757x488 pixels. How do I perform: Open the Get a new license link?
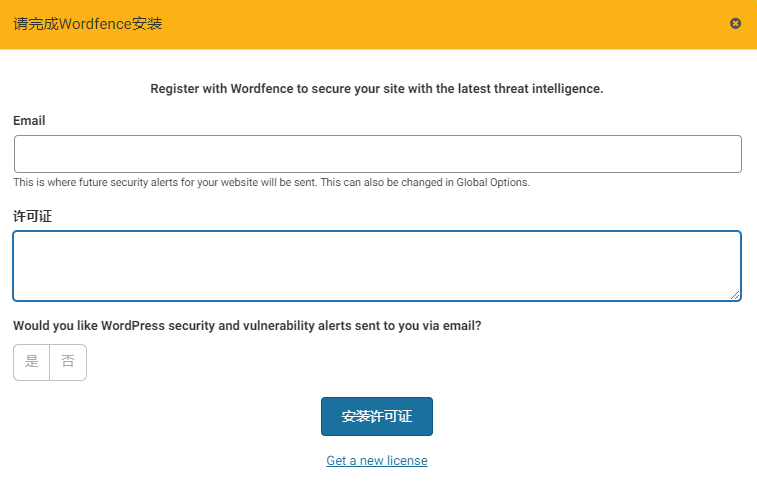[x=377, y=460]
